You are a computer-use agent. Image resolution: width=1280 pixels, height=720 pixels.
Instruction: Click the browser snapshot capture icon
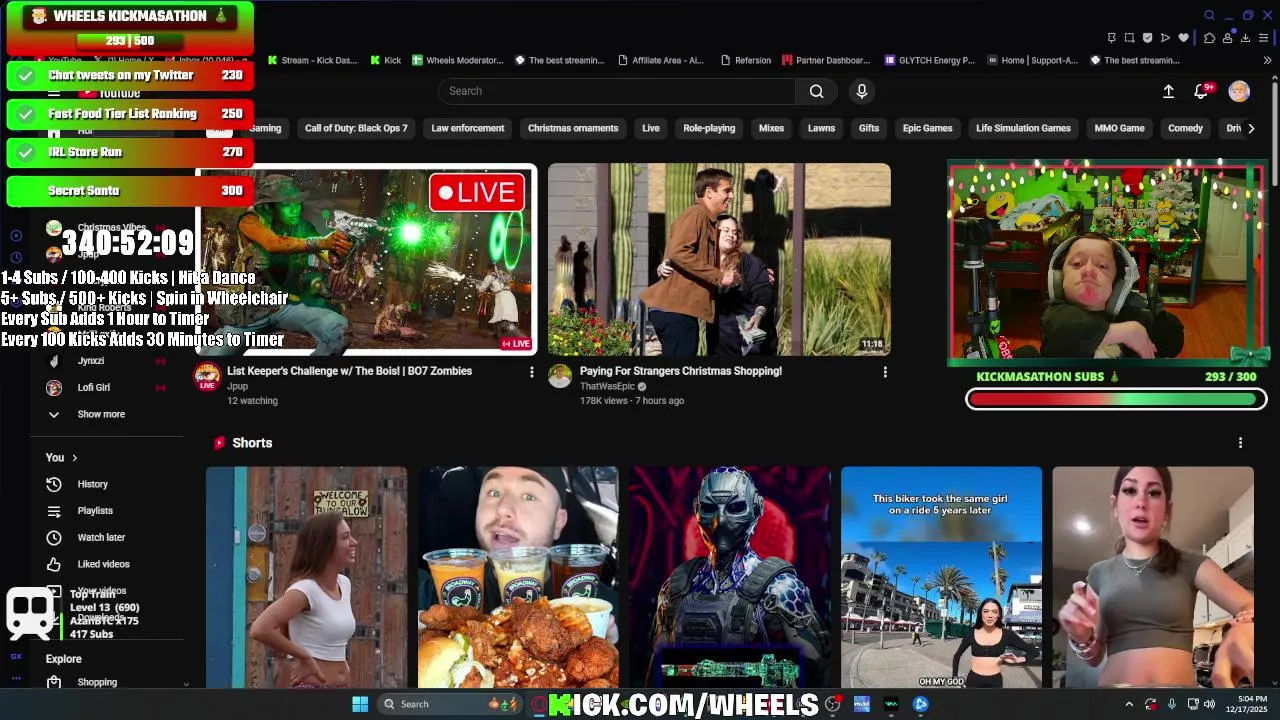point(1129,38)
